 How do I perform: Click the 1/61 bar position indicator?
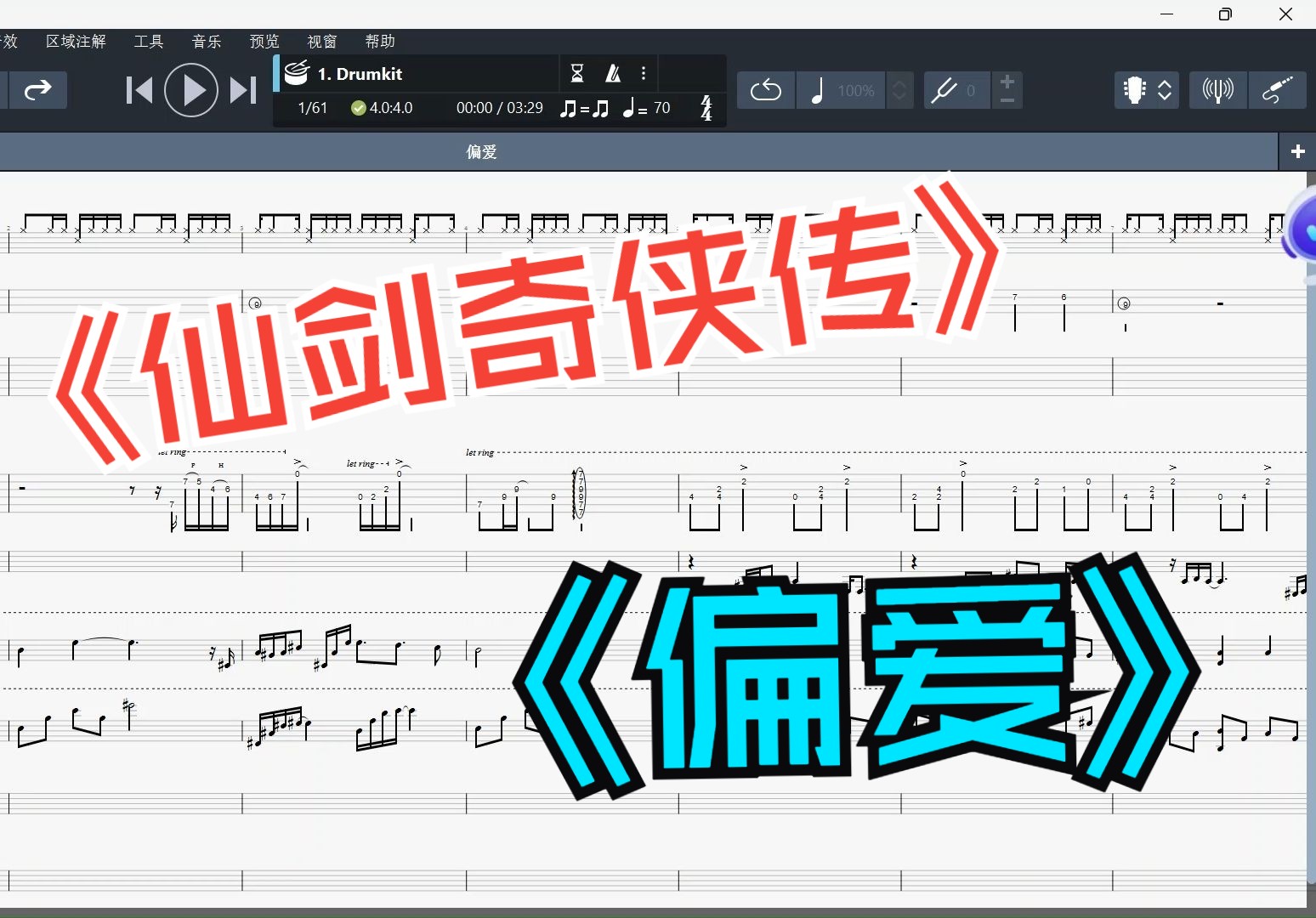point(312,108)
